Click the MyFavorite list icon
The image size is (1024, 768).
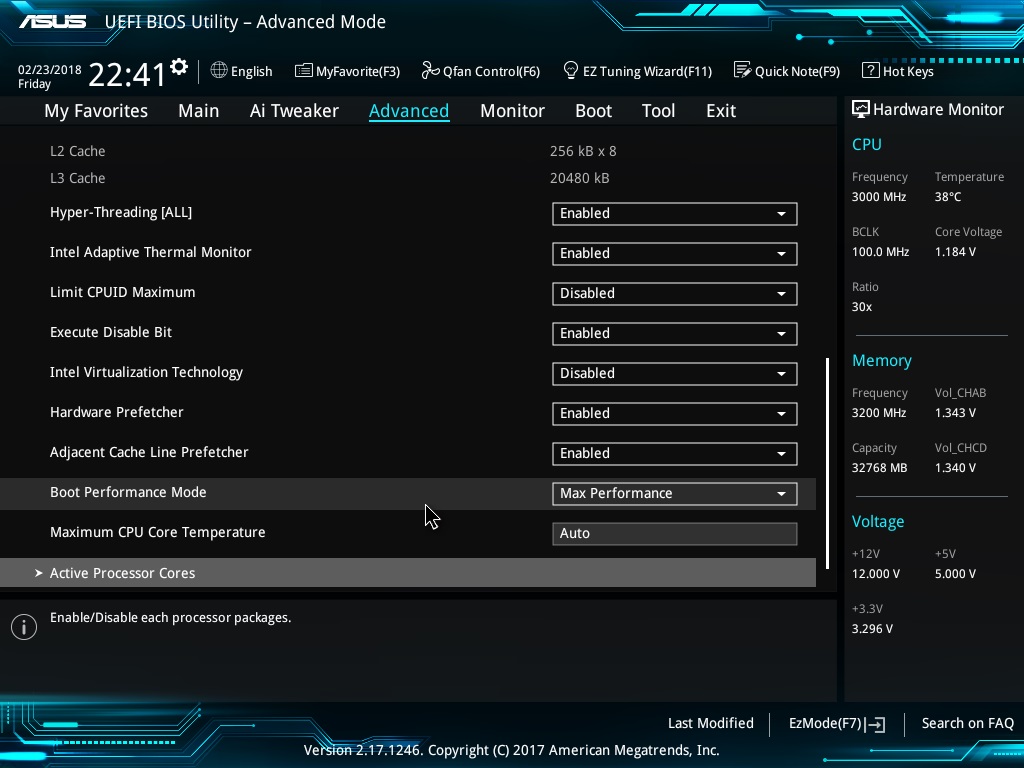(304, 71)
